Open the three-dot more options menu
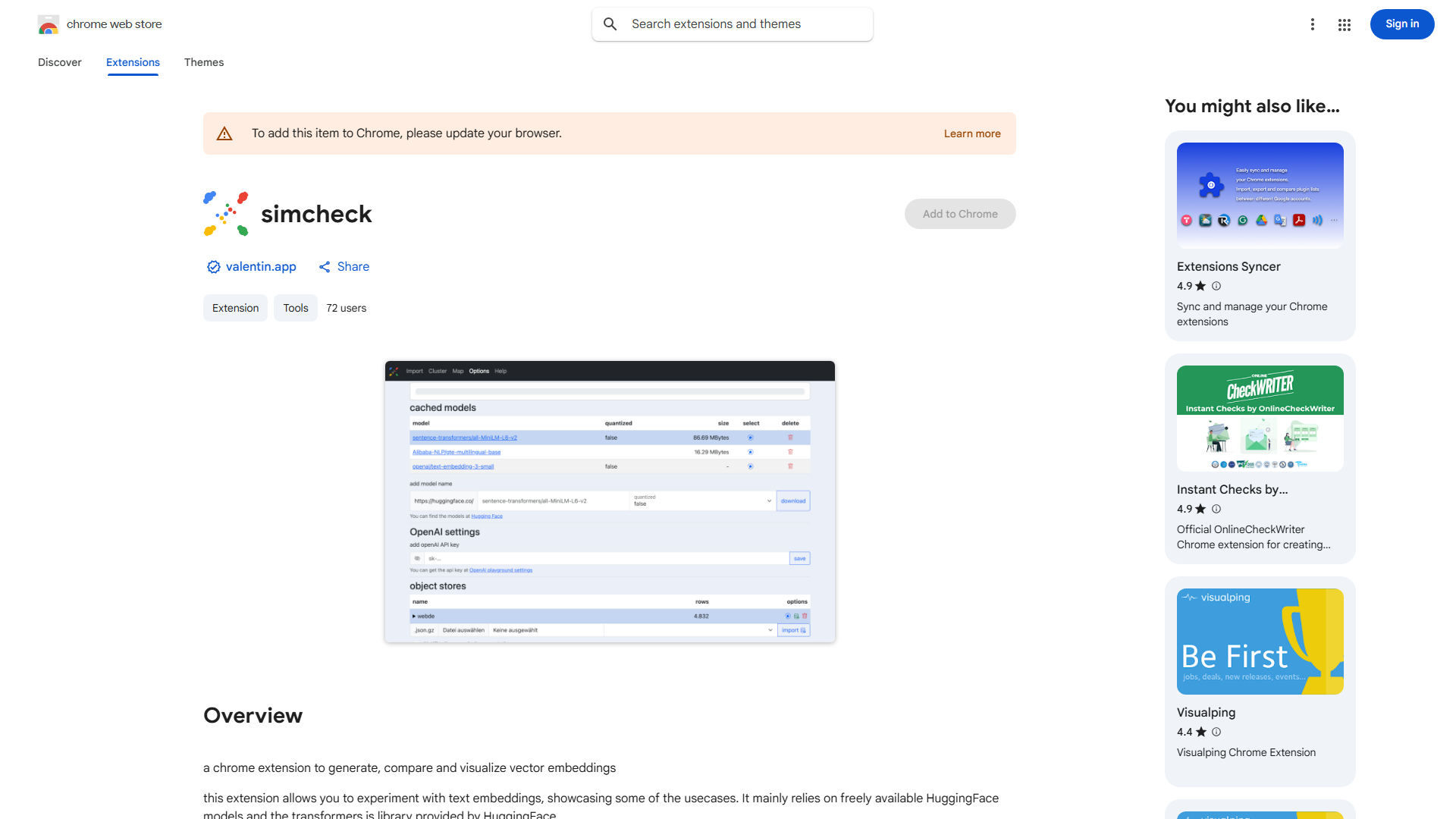 (x=1313, y=24)
